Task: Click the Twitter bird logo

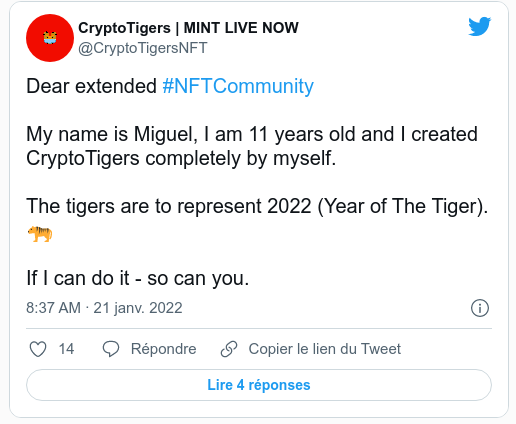Action: click(479, 26)
